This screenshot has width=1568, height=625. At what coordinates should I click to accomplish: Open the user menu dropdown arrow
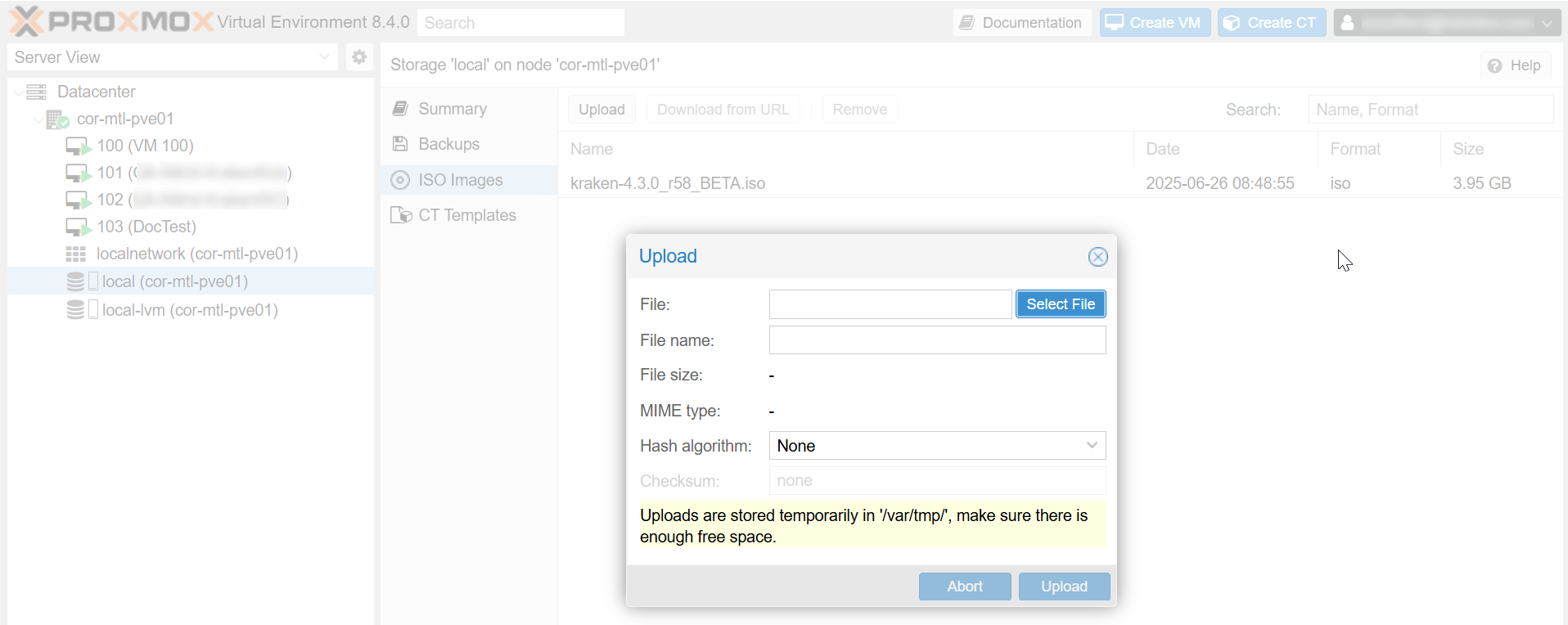click(1547, 24)
